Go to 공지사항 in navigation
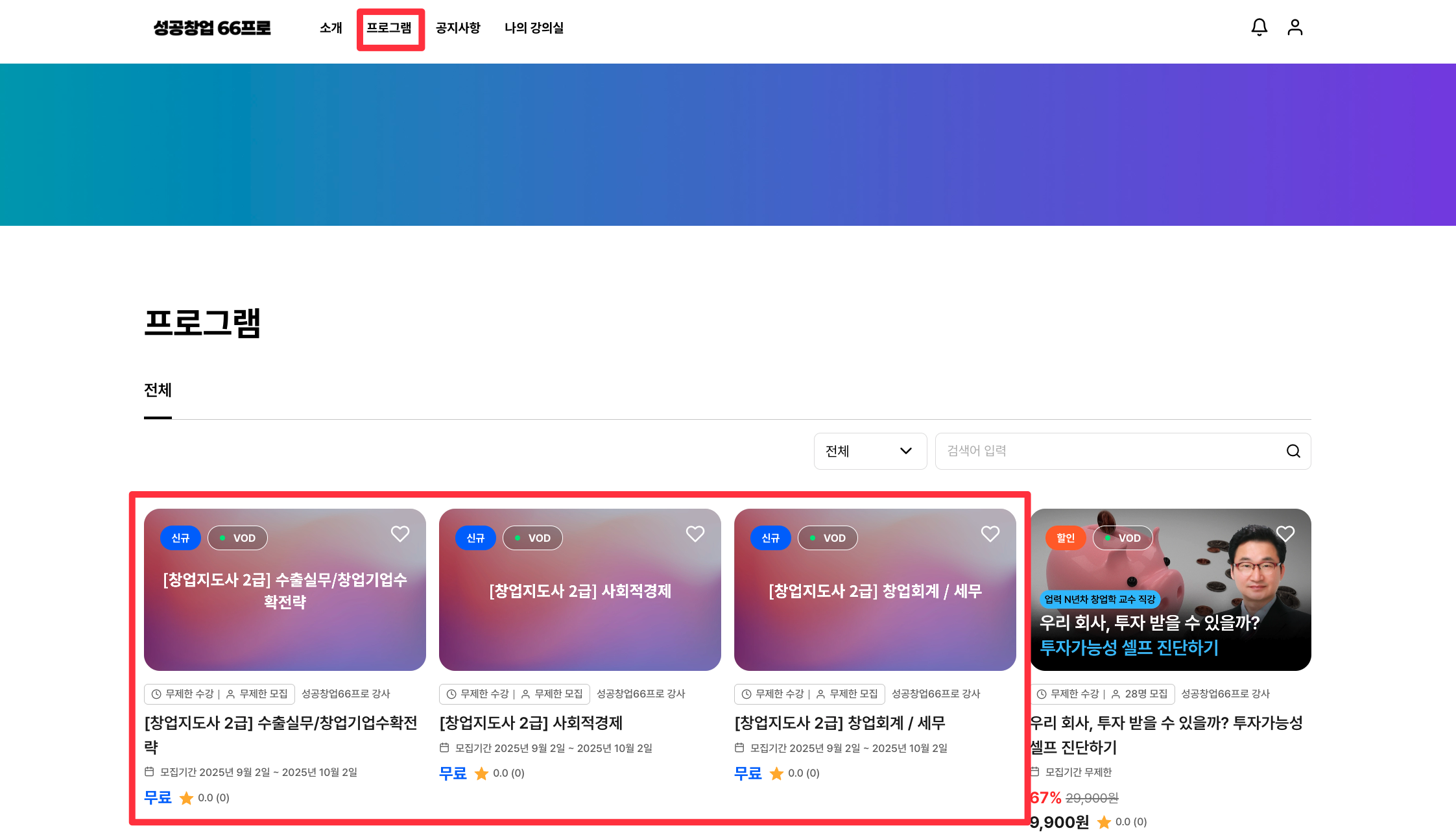The image size is (1456, 837). tap(458, 28)
